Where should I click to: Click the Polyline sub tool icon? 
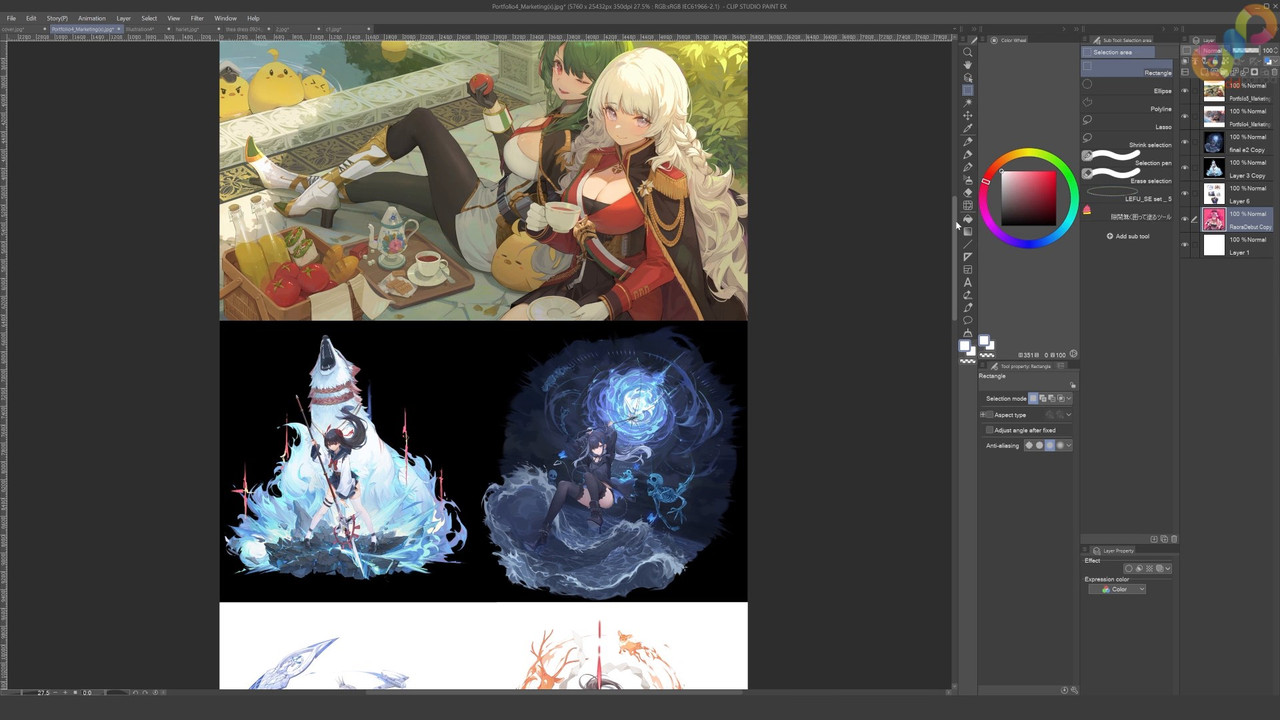1087,103
